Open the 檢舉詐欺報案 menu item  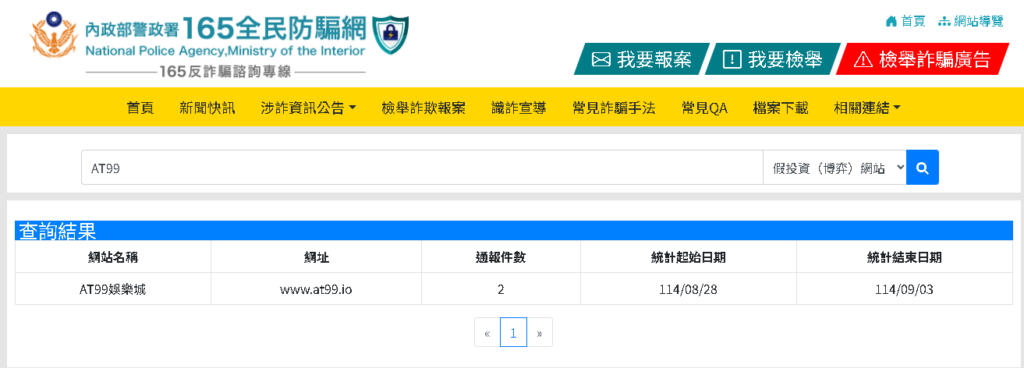pos(423,108)
